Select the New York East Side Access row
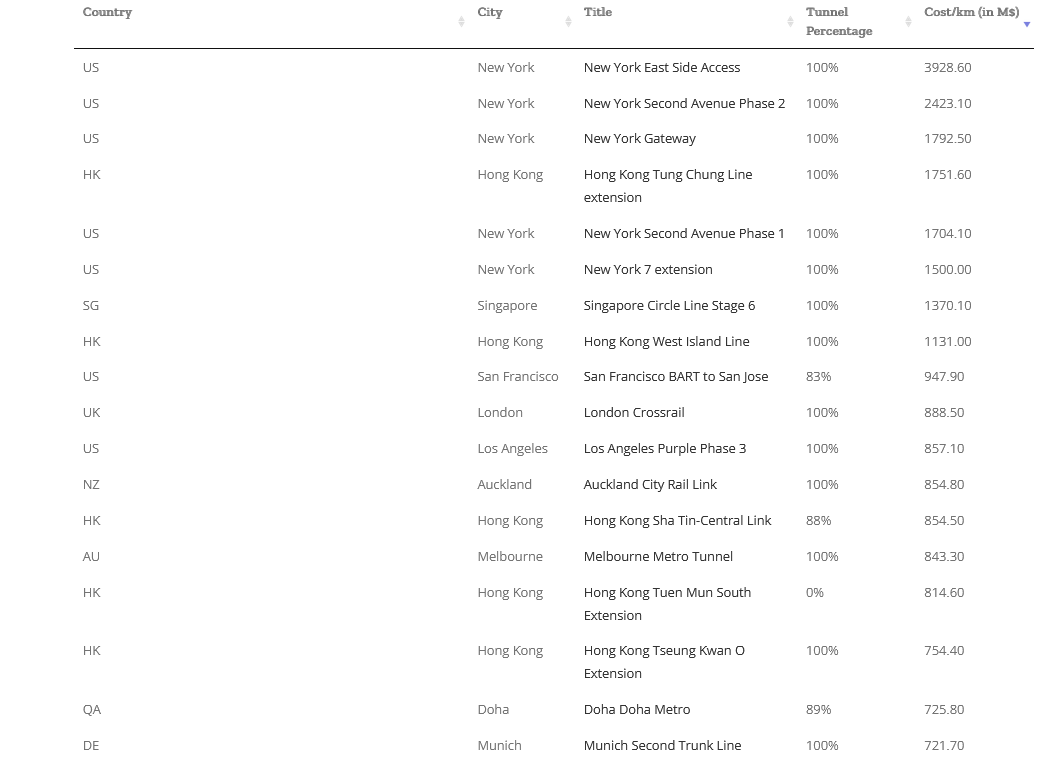Viewport: 1047px width, 763px height. click(554, 67)
